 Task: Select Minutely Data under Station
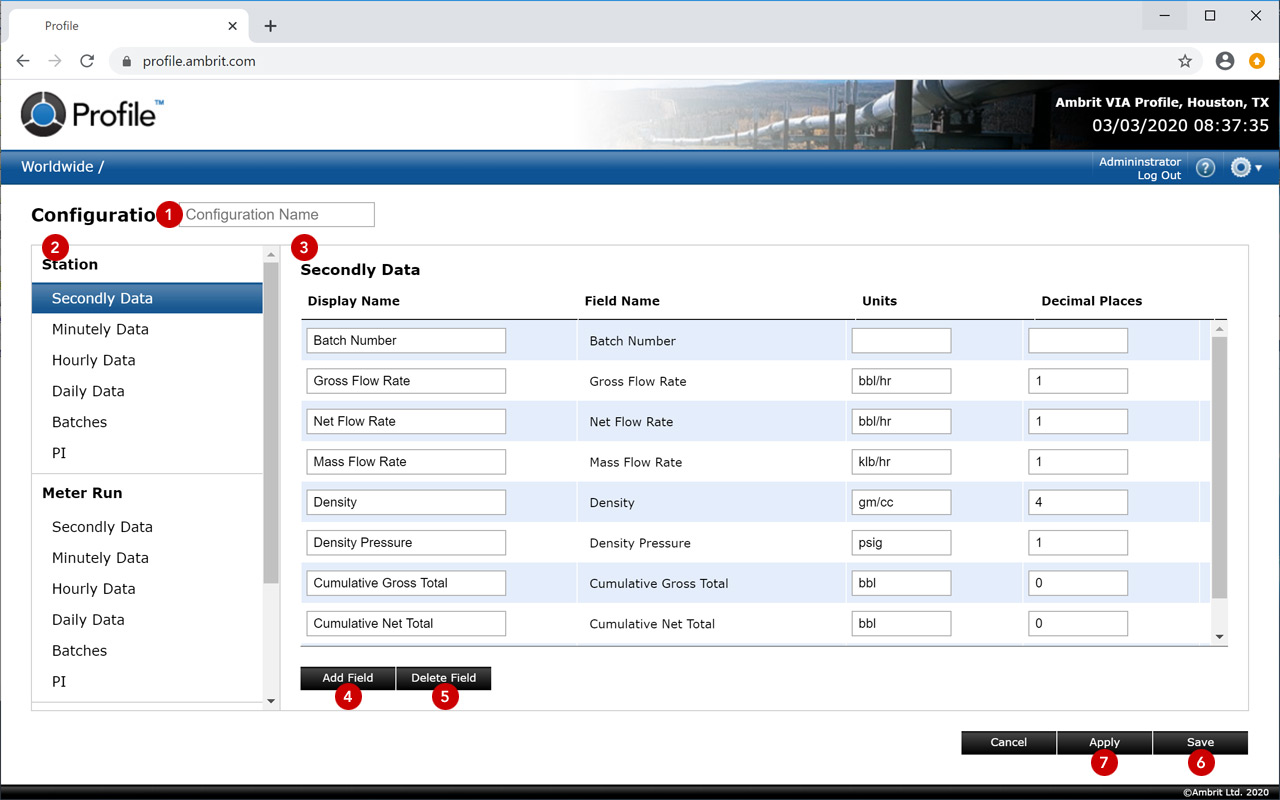pyautogui.click(x=100, y=329)
